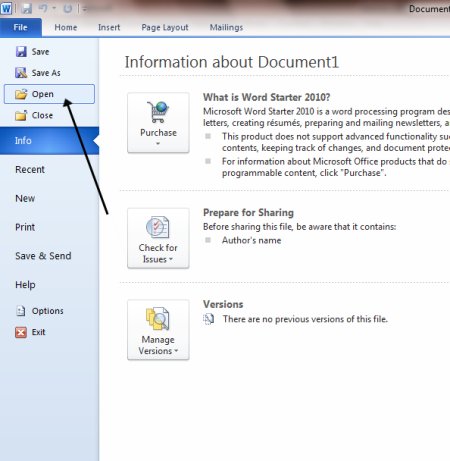Open the Save & Send section
The height and width of the screenshot is (461, 450).
(43, 256)
